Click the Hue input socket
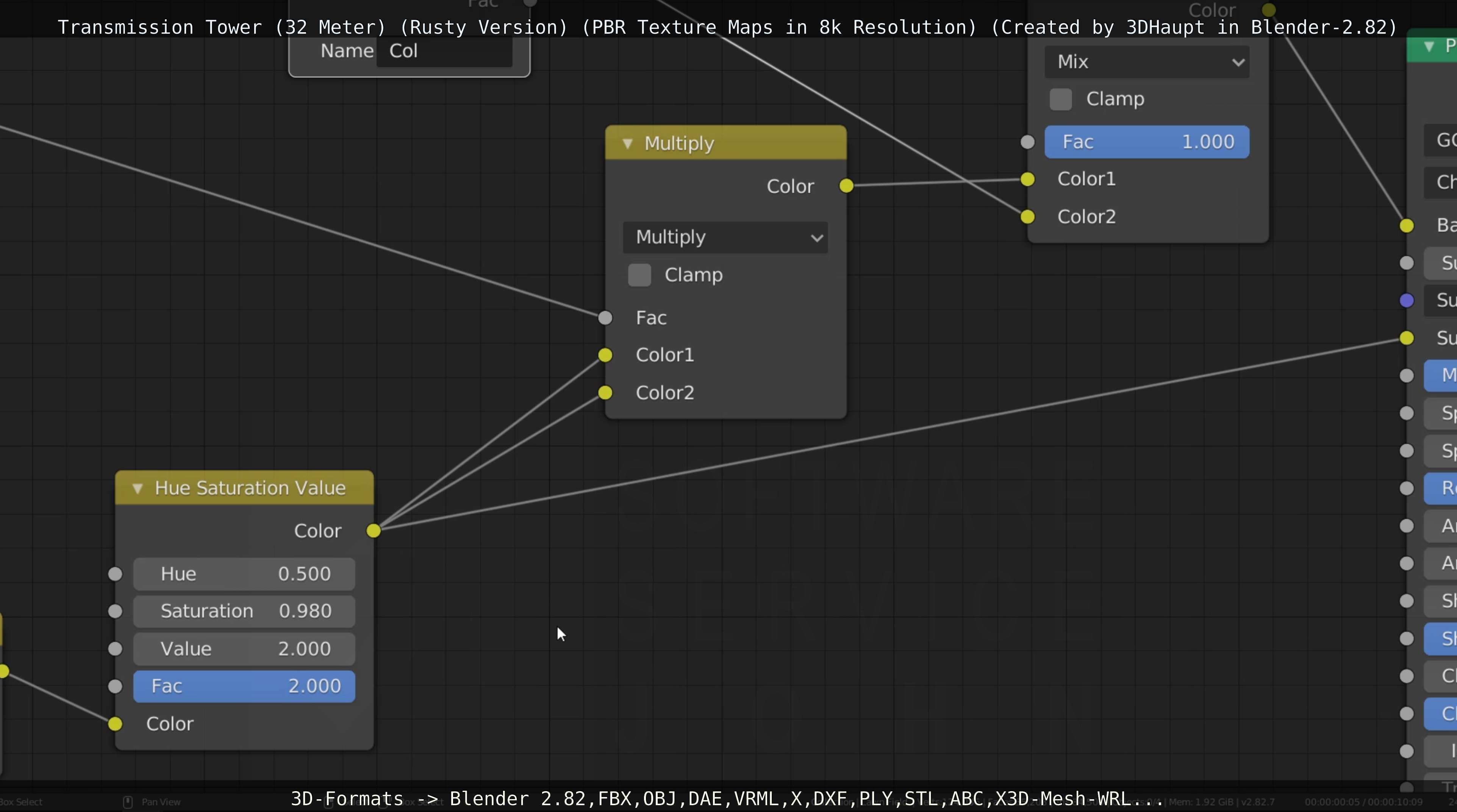This screenshot has height=812, width=1457. (x=115, y=574)
